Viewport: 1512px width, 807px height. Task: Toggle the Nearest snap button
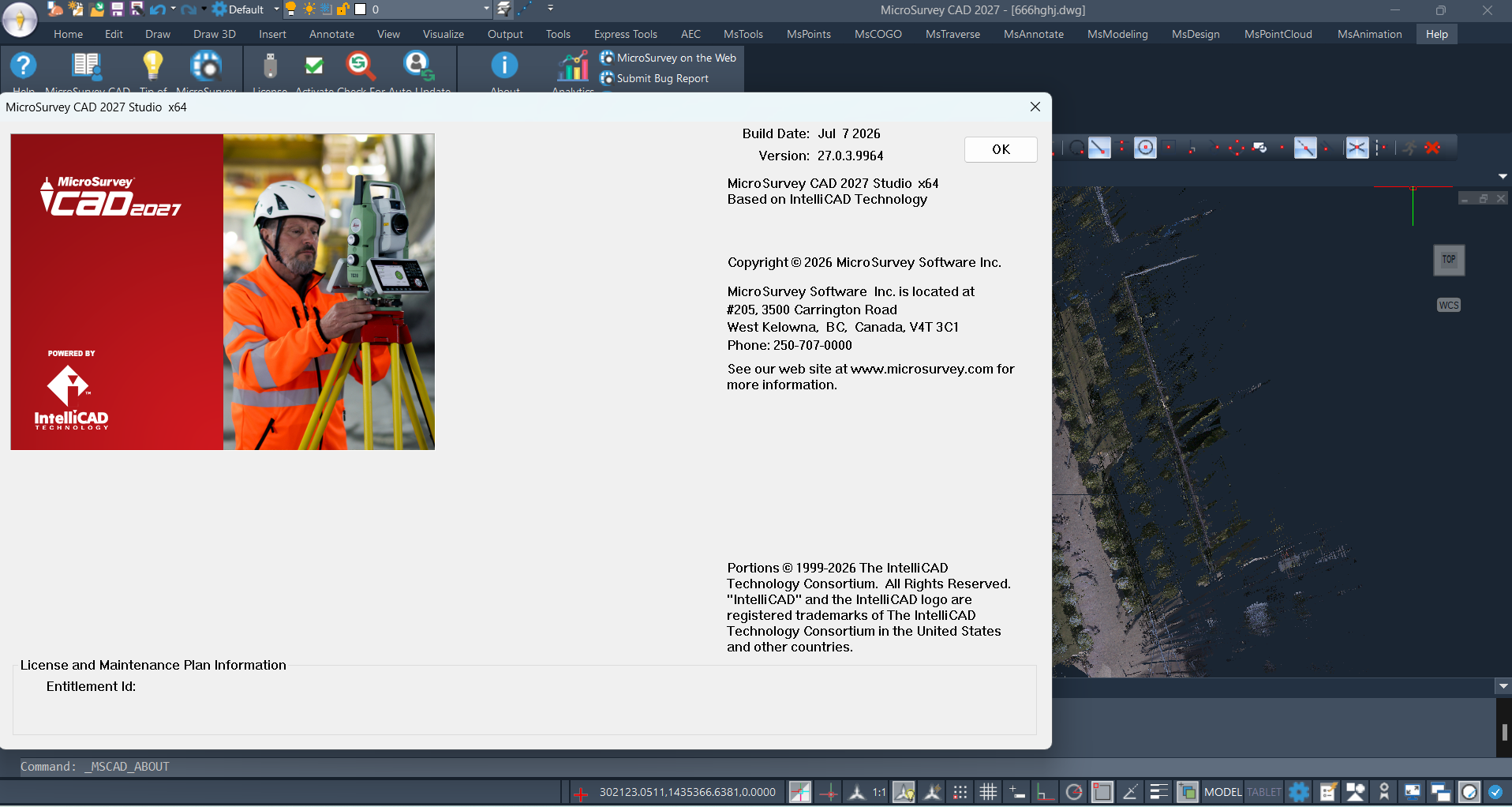coord(1305,148)
